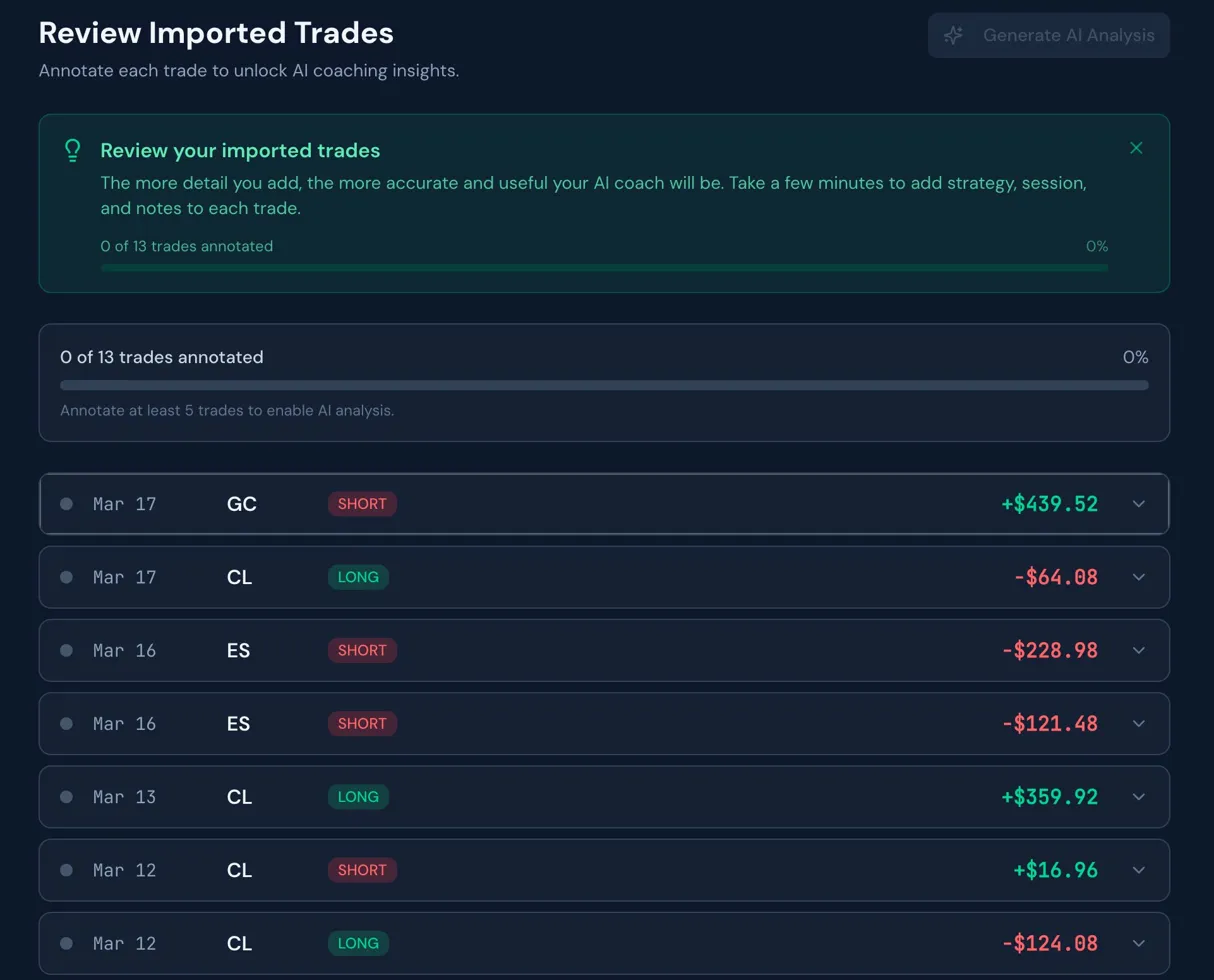This screenshot has width=1214, height=980.
Task: Select the SHORT badge on the Mar 16 ES trade
Action: (x=362, y=650)
